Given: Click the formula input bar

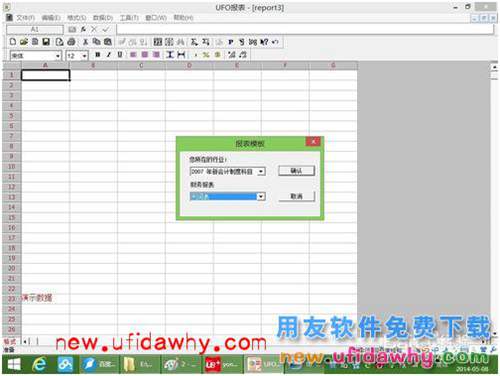Looking at the screenshot, I should pyautogui.click(x=305, y=29).
